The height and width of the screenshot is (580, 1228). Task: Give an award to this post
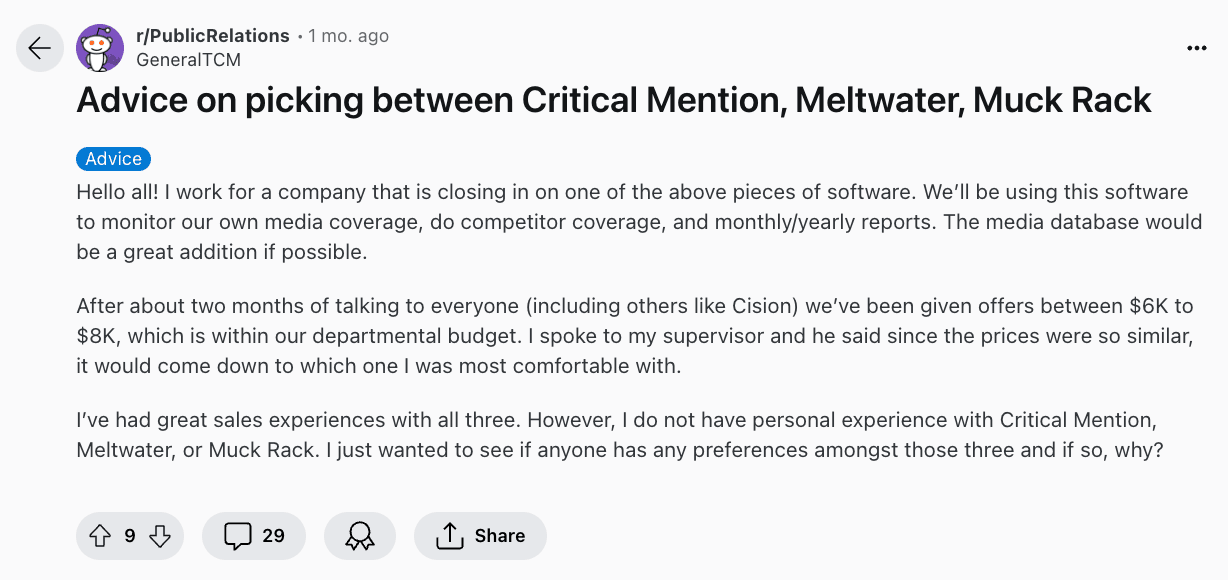(x=359, y=536)
